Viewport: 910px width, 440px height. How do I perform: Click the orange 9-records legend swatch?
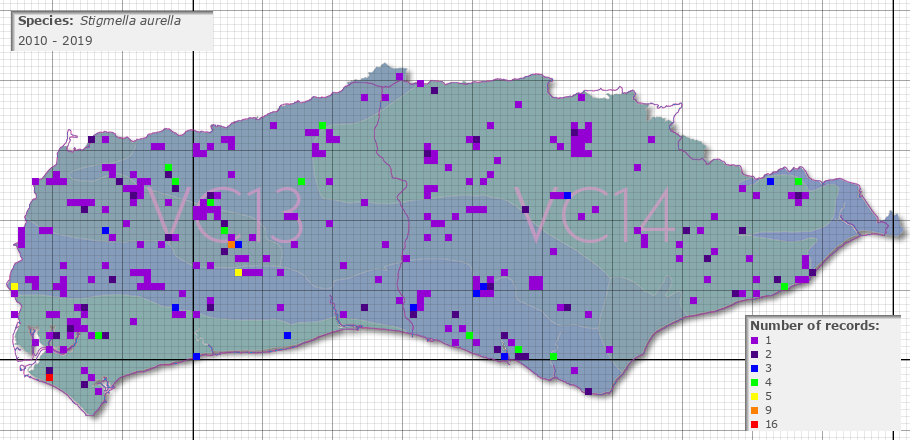754,411
